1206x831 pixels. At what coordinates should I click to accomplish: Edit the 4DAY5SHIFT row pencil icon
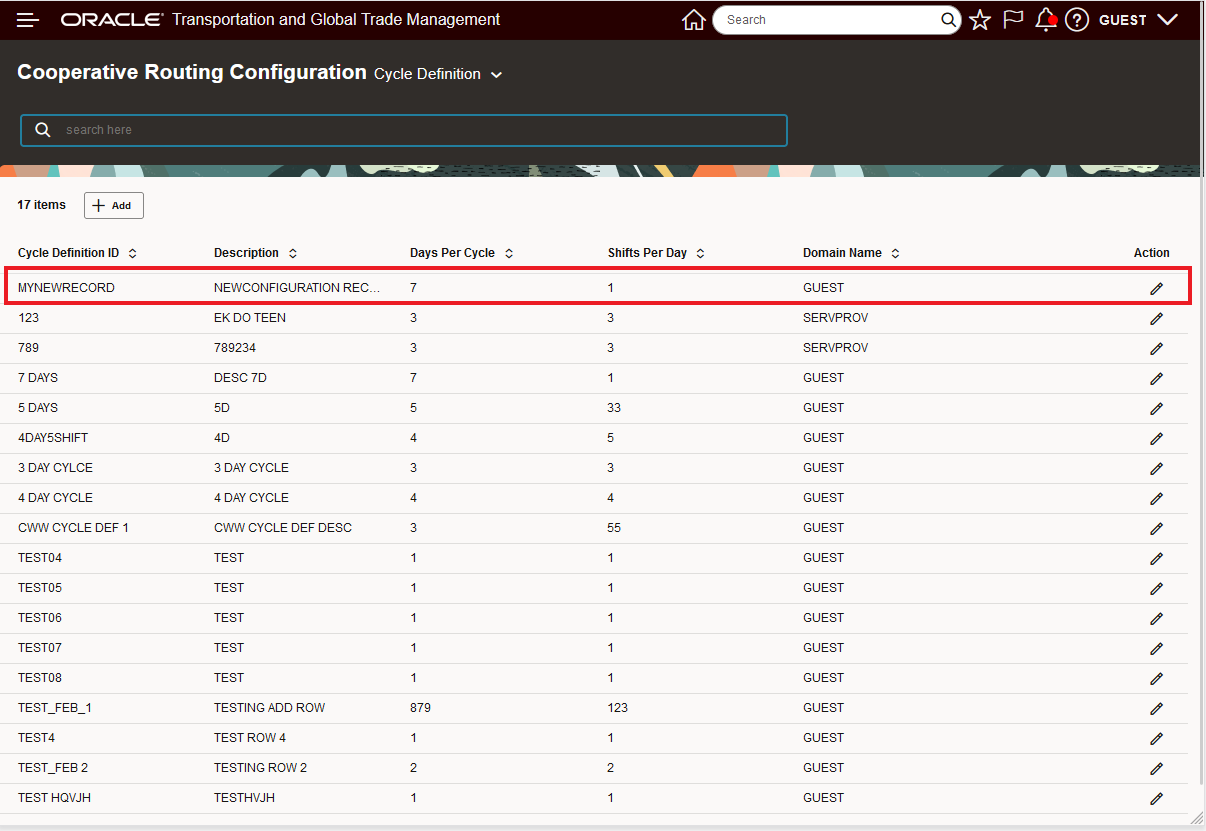[x=1157, y=438]
